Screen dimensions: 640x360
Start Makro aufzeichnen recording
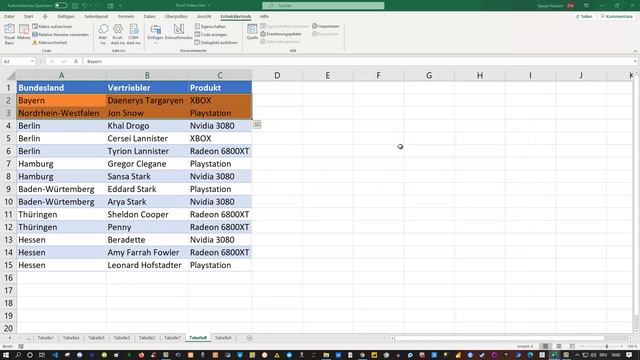[x=52, y=27]
